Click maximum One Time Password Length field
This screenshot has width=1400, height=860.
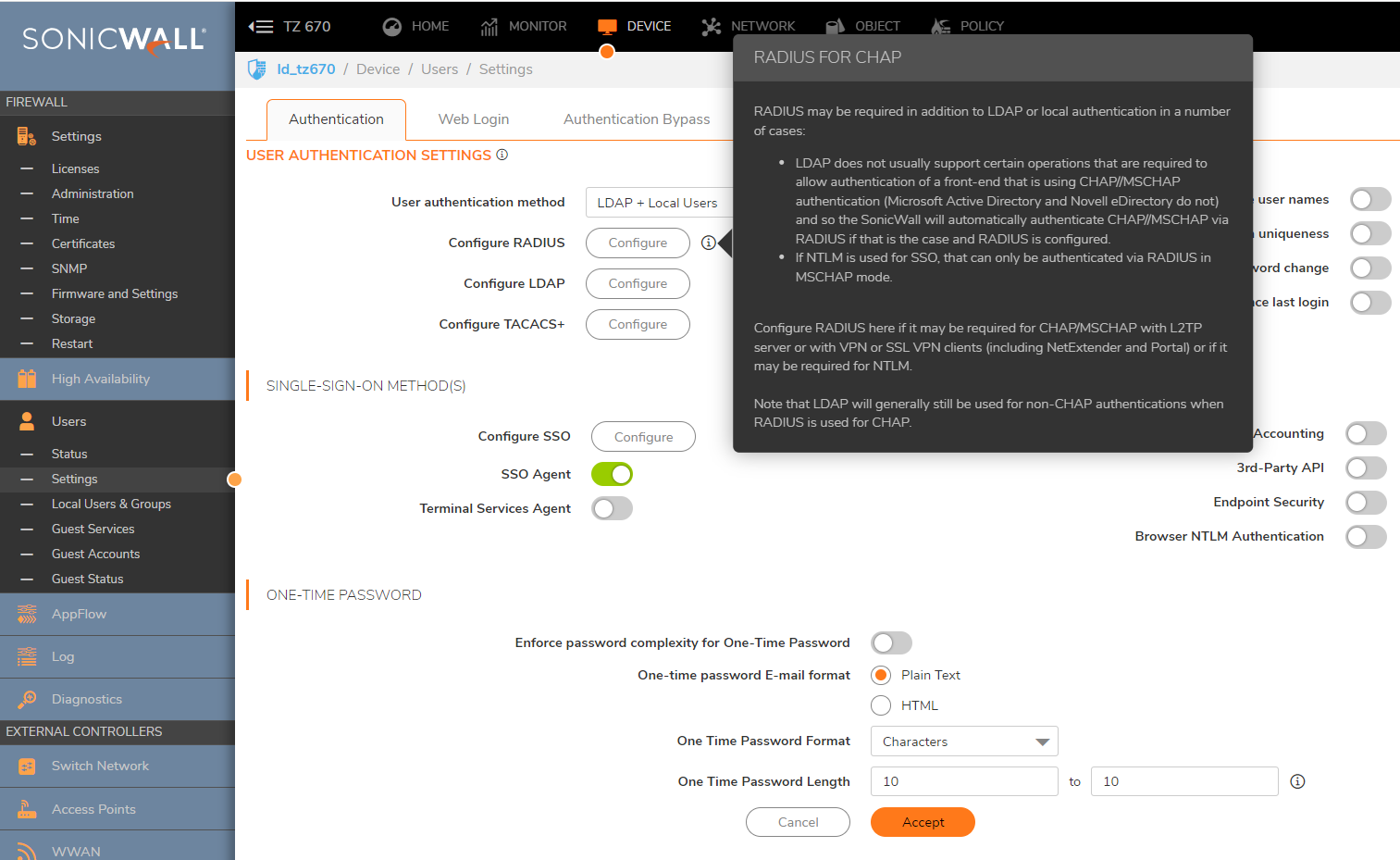pyautogui.click(x=1184, y=781)
